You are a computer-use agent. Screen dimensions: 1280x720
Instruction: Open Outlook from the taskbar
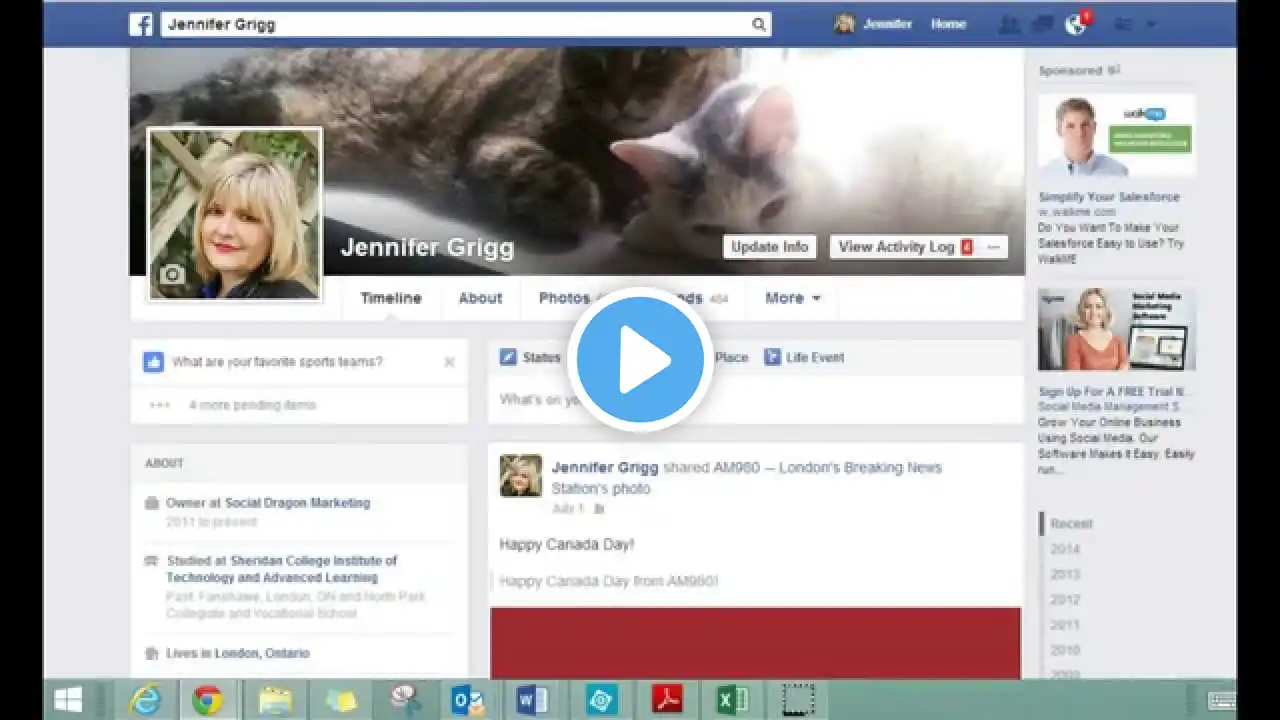[x=469, y=700]
